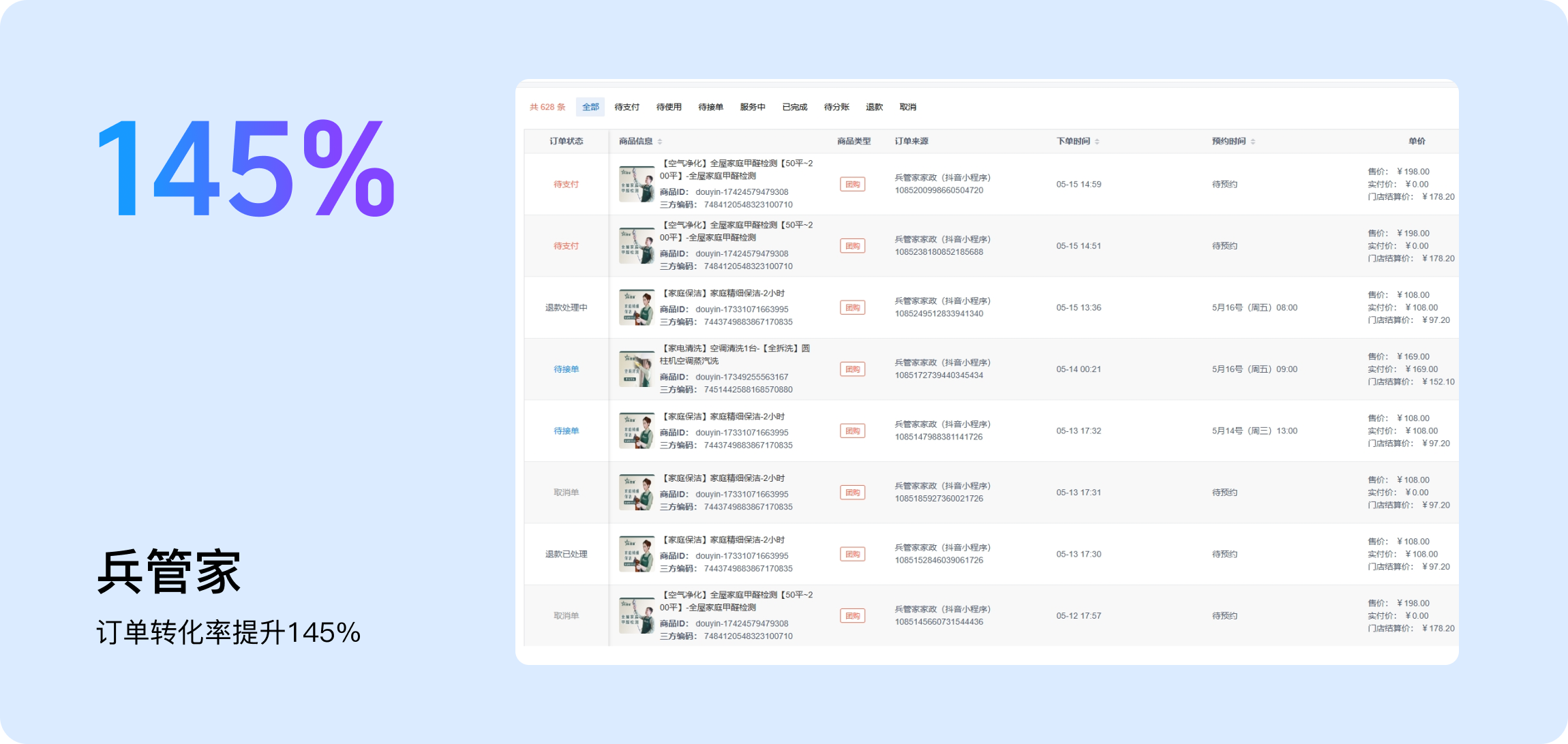Image resolution: width=1568 pixels, height=744 pixels.
Task: Select the 退款 tab
Action: pyautogui.click(x=874, y=107)
